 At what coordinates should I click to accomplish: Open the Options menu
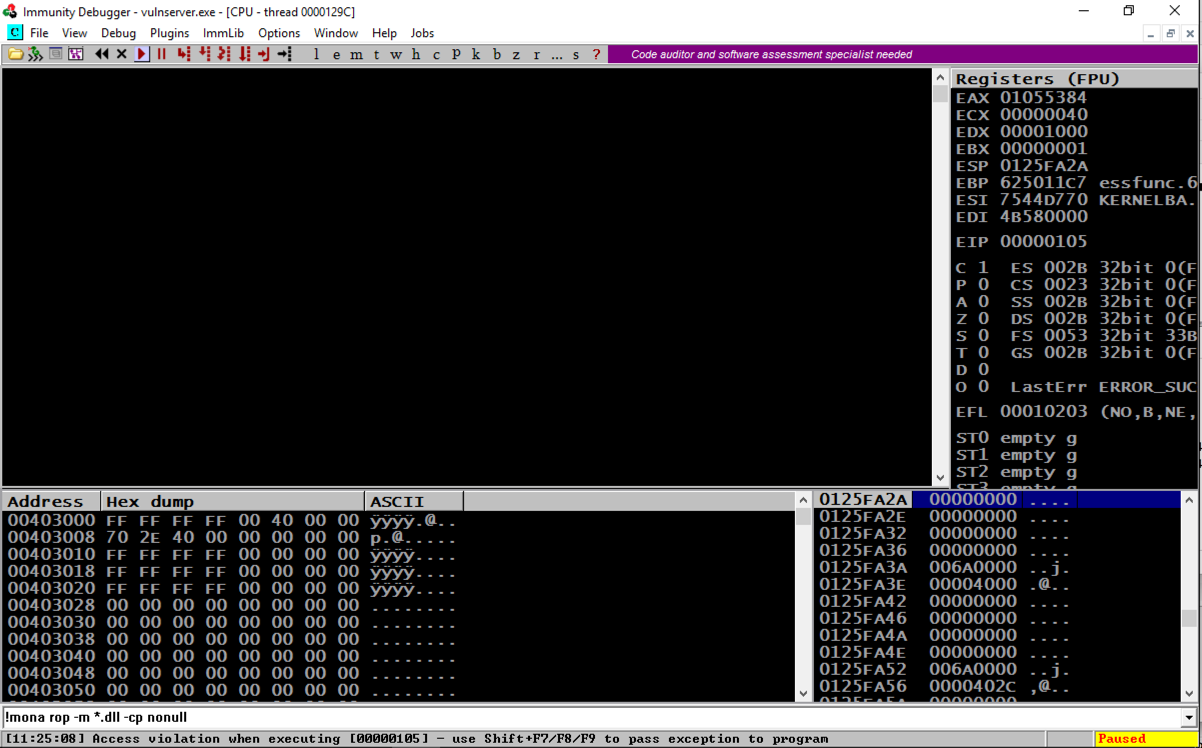pos(279,33)
